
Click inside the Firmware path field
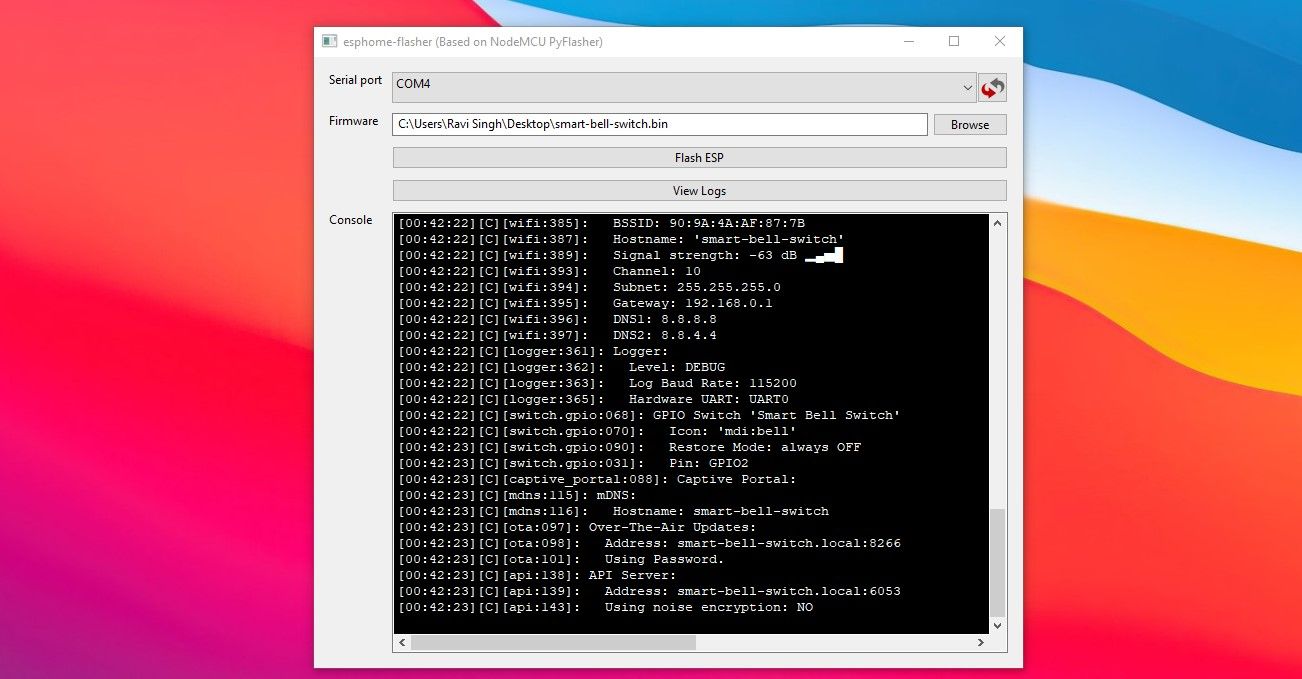pyautogui.click(x=660, y=124)
